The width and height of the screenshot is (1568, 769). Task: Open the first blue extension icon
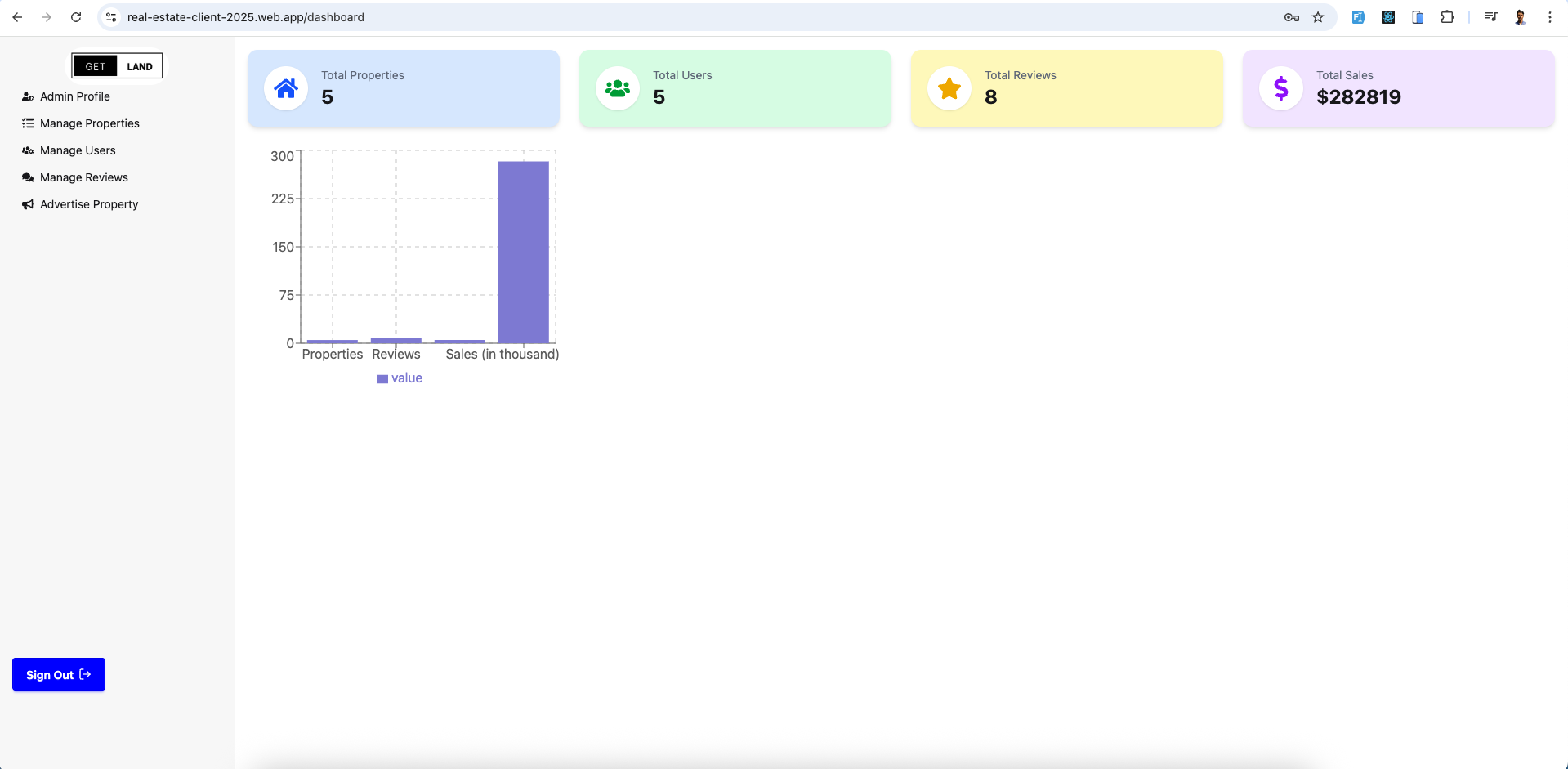point(1358,17)
